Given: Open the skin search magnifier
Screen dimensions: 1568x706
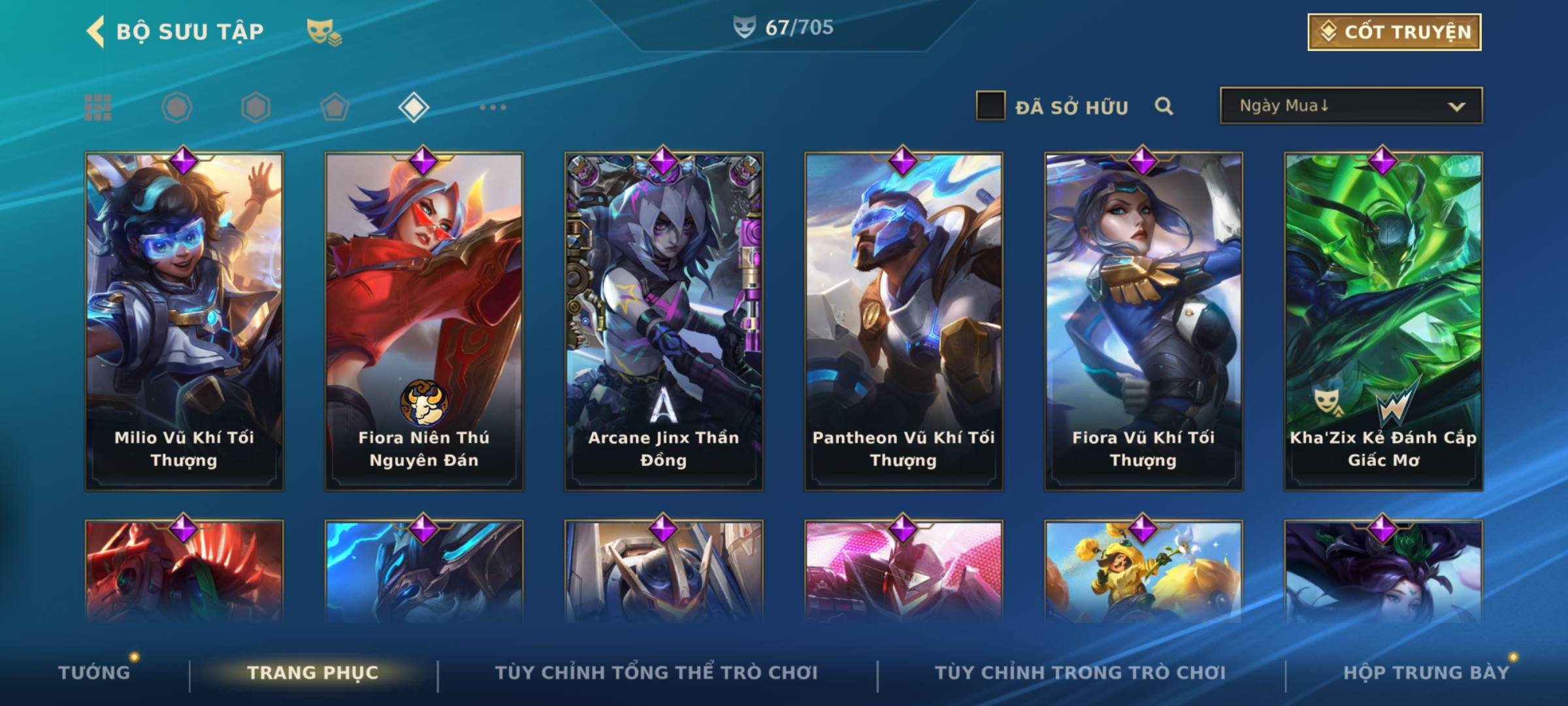Looking at the screenshot, I should (x=1164, y=106).
